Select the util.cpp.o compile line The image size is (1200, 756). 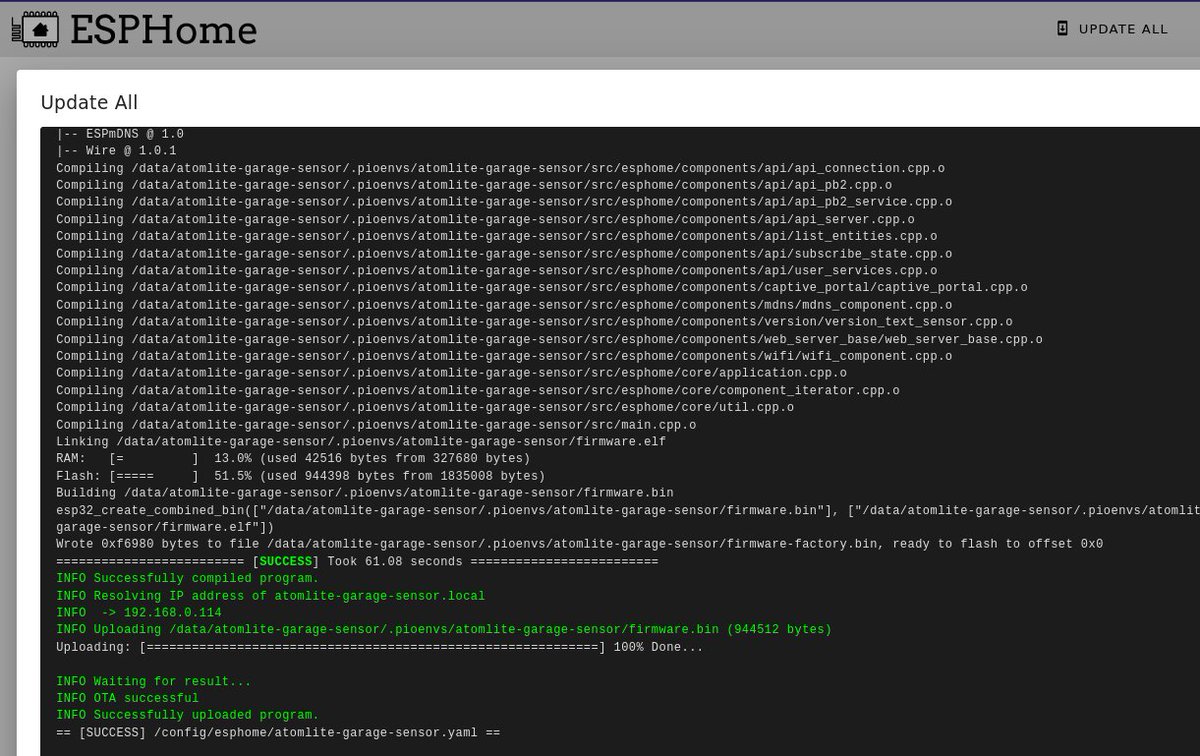click(x=425, y=407)
